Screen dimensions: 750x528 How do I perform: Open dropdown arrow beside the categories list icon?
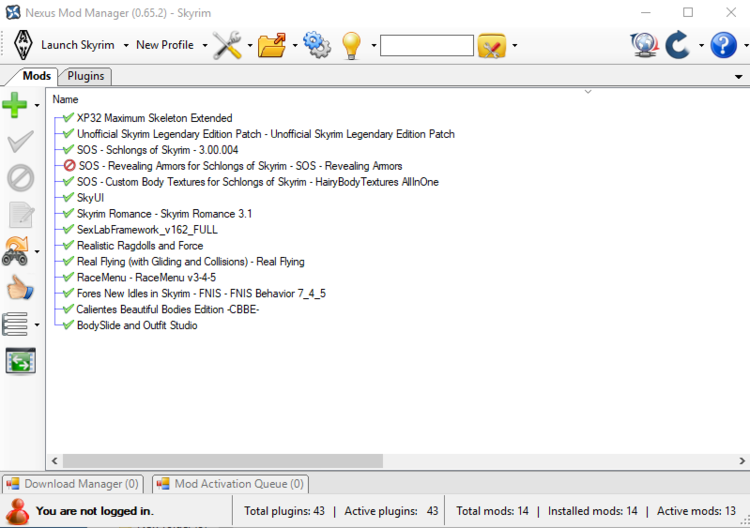[x=37, y=325]
